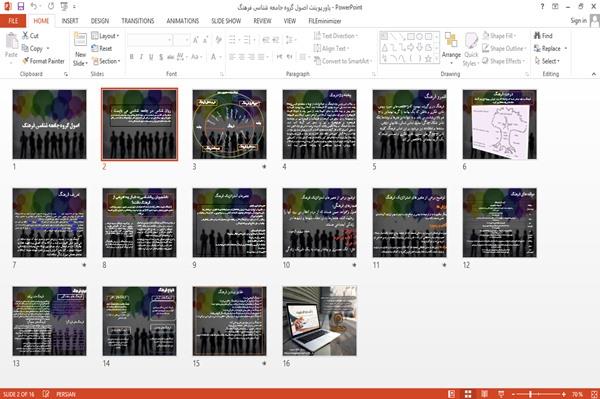Center align text
600x399 pixels.
[241, 57]
